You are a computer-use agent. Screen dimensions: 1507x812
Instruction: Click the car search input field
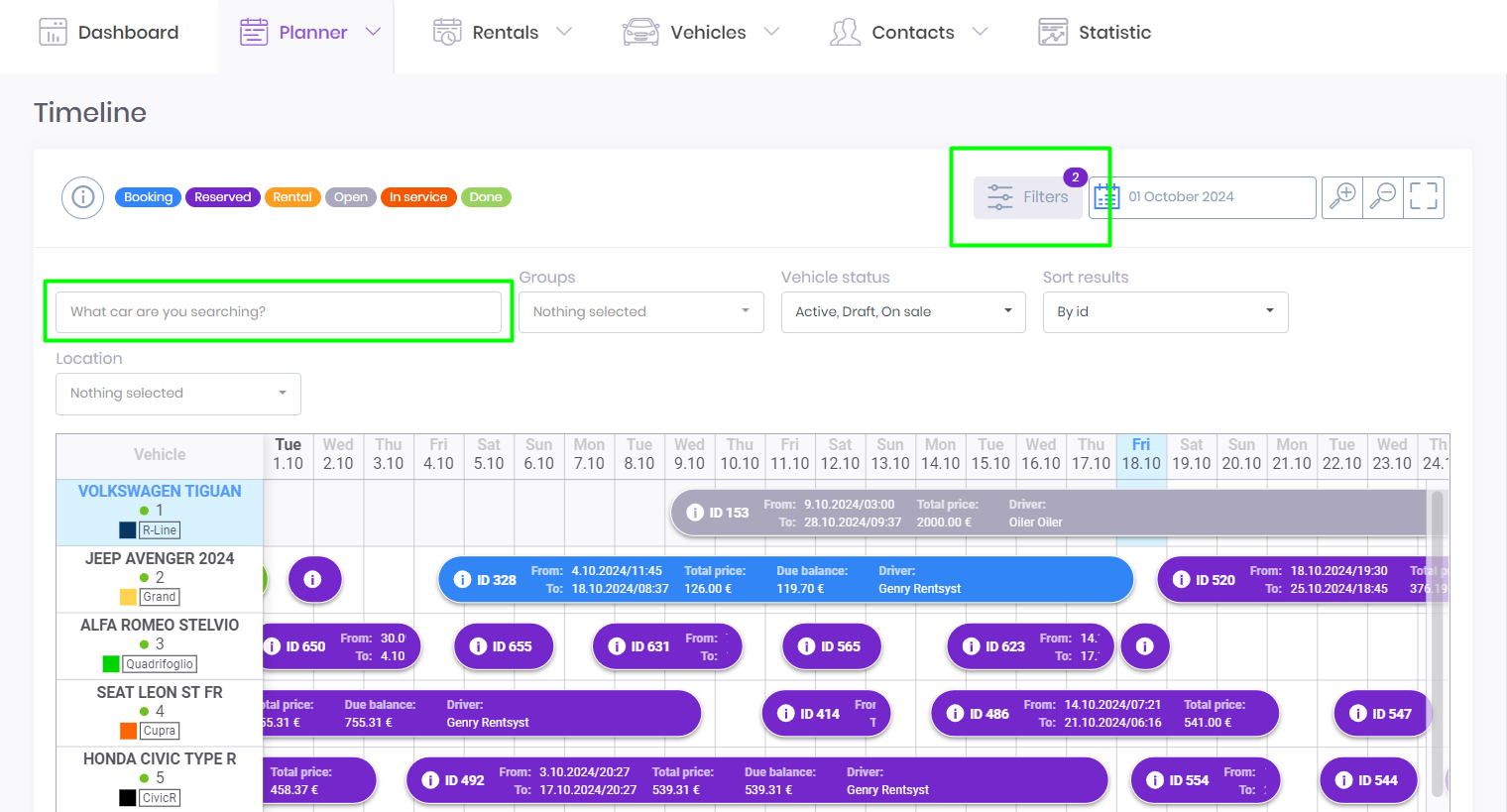[278, 311]
